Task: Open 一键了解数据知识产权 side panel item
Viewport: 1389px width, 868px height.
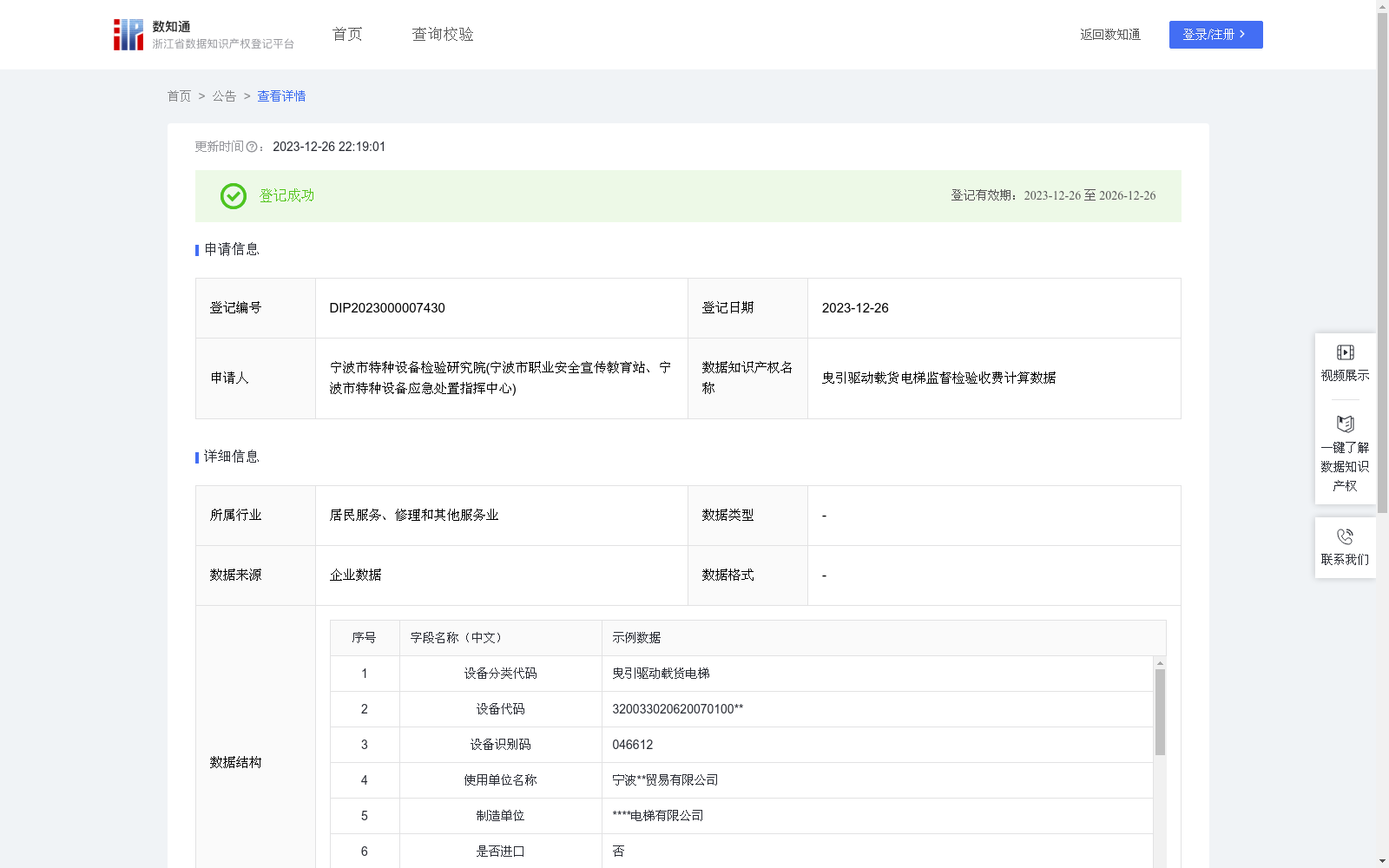Action: pos(1345,454)
